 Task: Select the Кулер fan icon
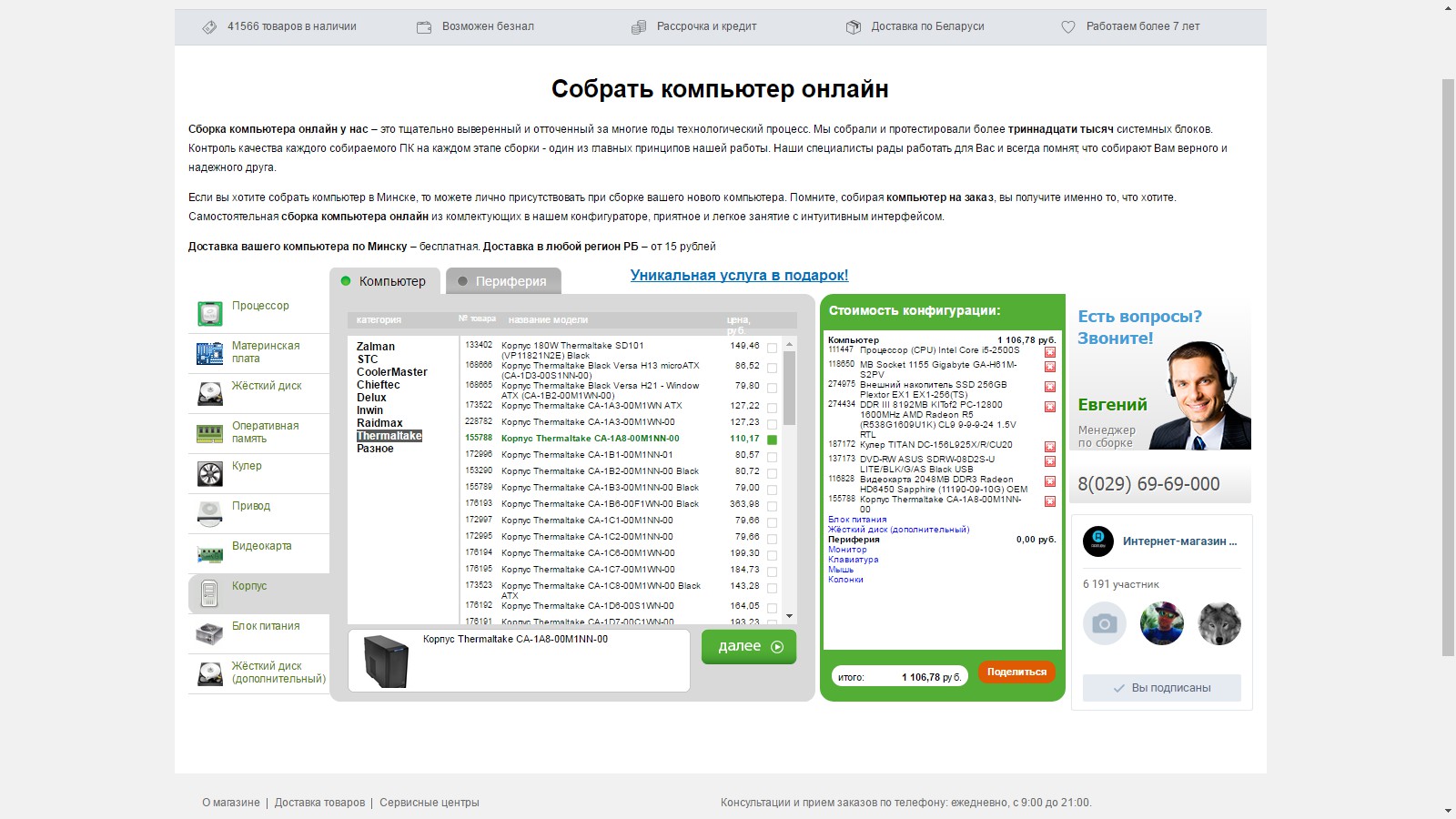tap(210, 473)
